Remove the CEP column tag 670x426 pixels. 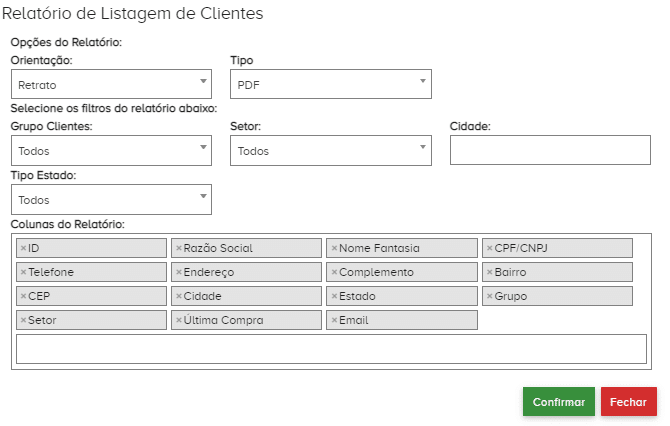tap(23, 296)
